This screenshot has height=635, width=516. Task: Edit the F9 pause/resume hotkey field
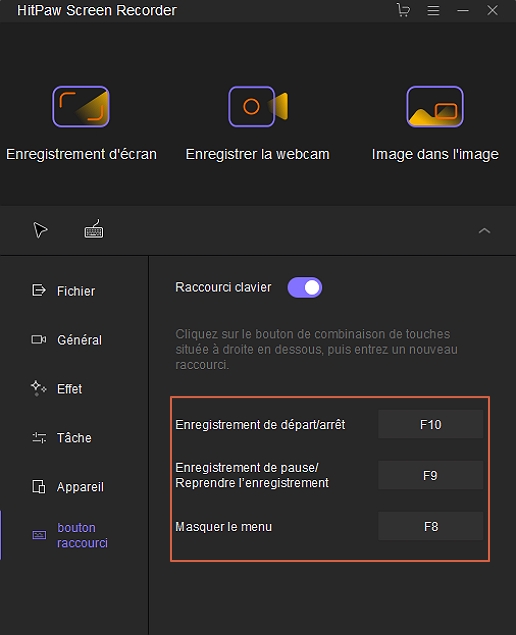click(431, 475)
